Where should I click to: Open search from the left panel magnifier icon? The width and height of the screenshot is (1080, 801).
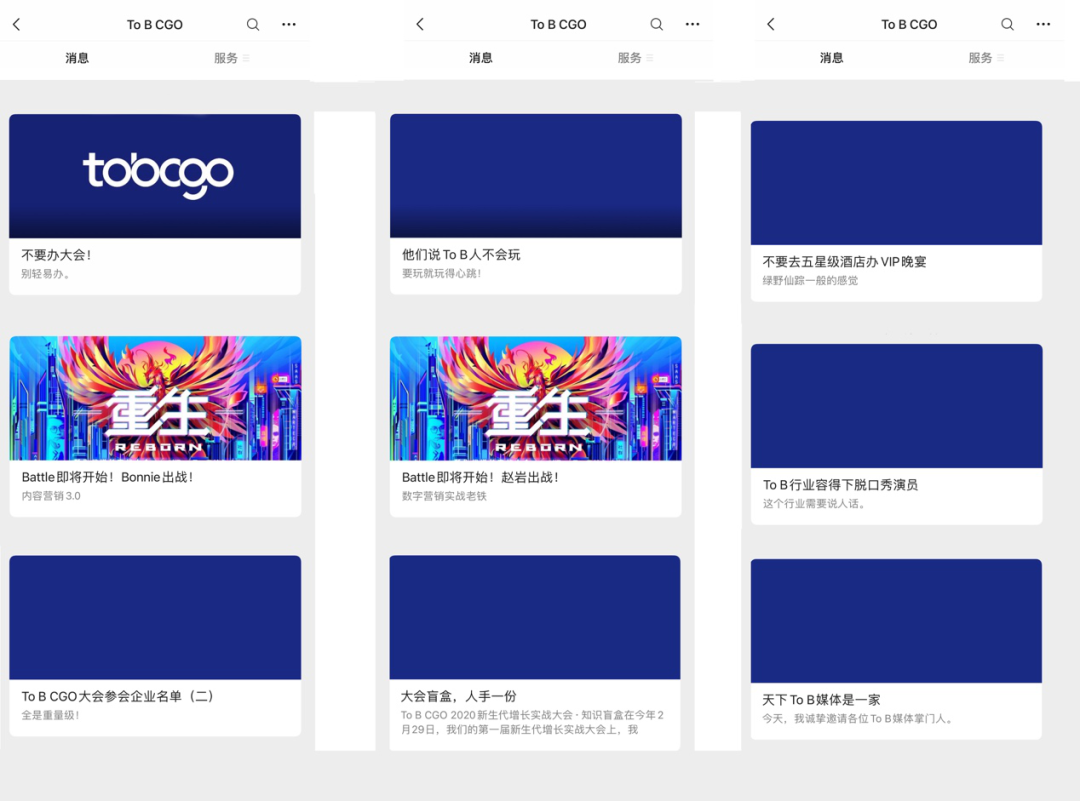point(252,23)
